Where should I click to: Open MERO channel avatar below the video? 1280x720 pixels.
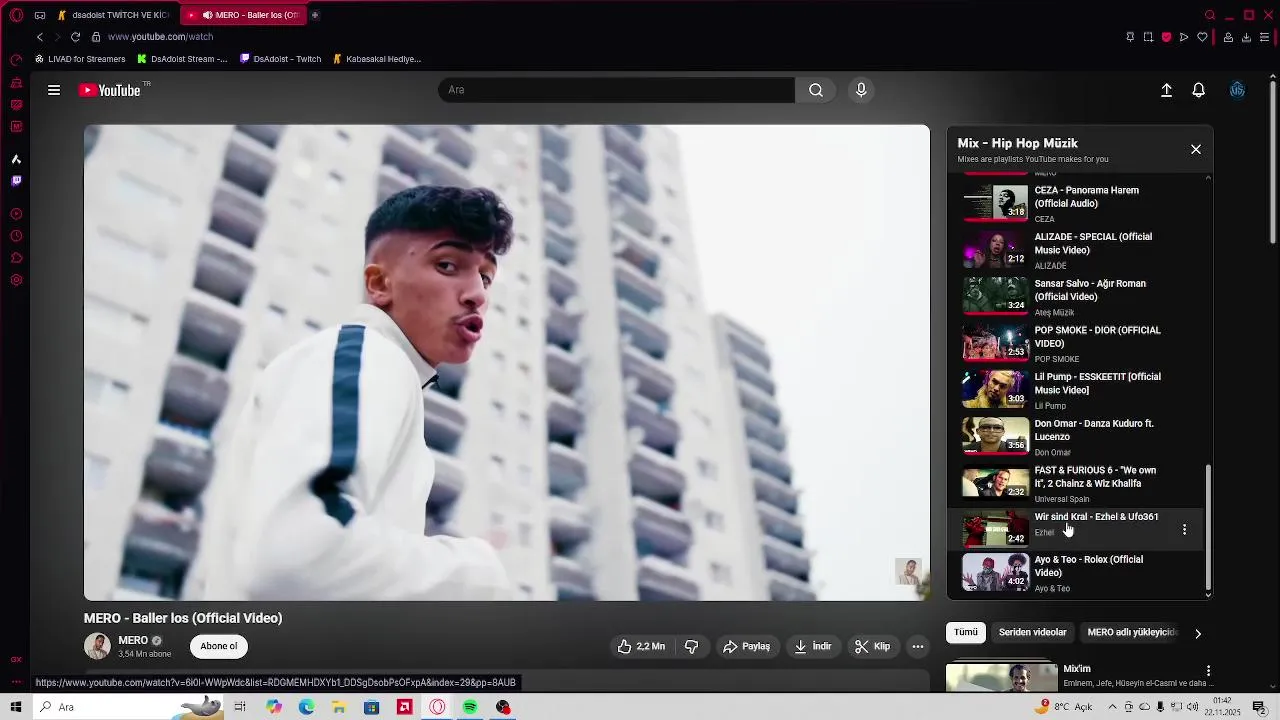coord(97,646)
